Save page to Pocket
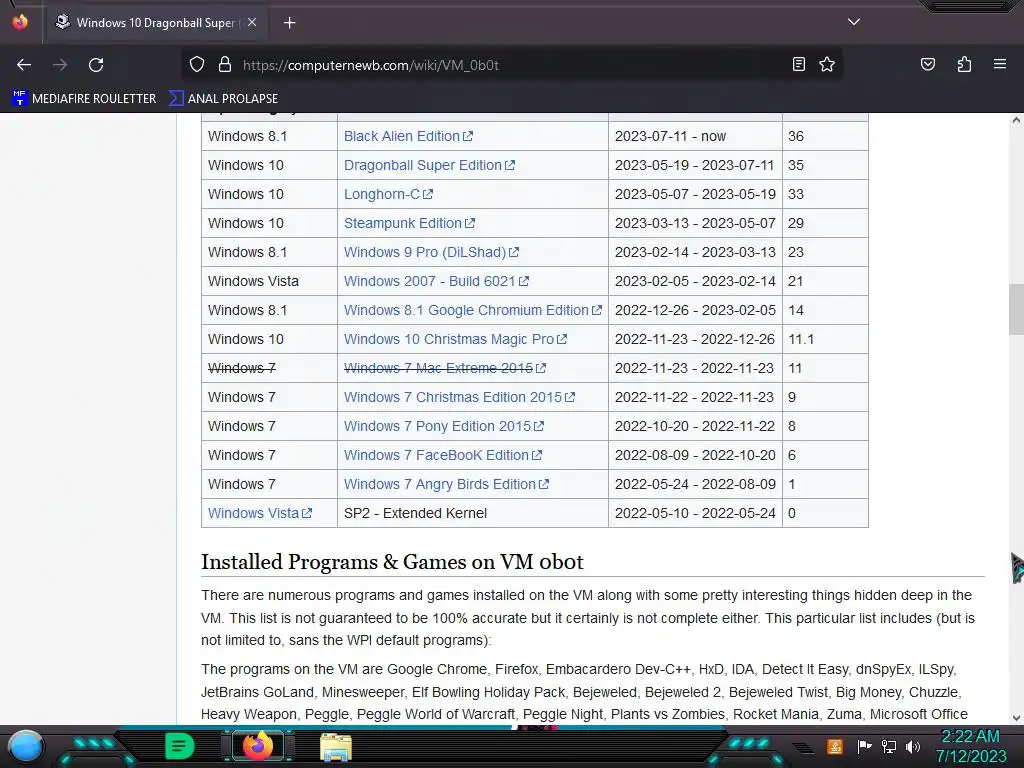The height and width of the screenshot is (768, 1024). [927, 64]
